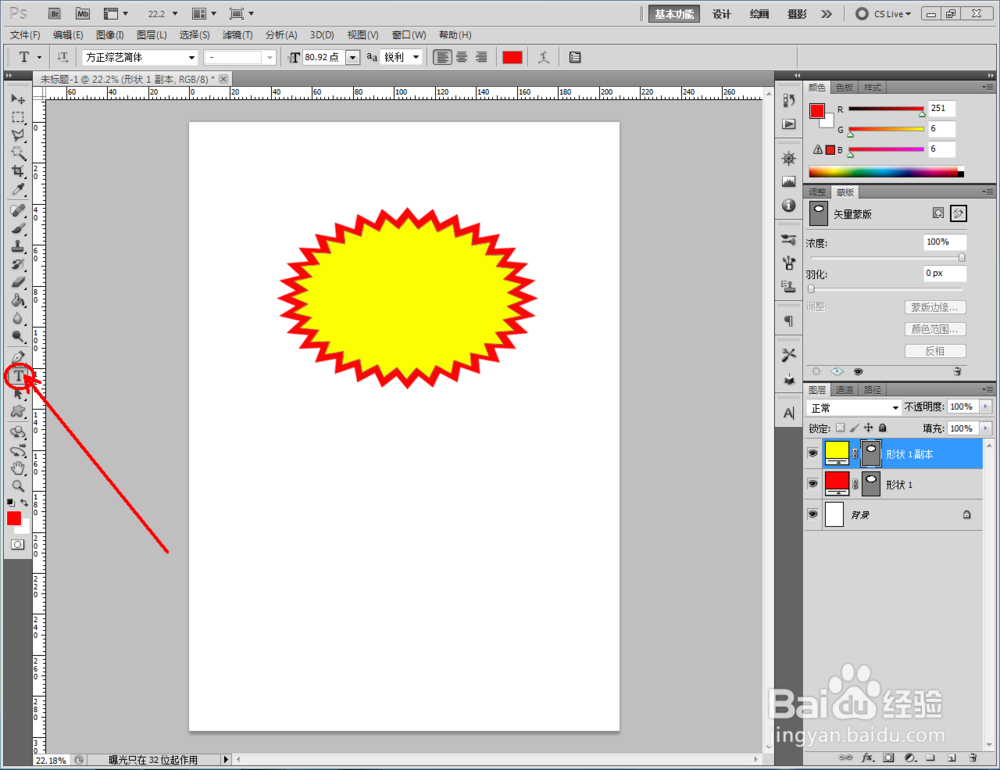Toggle lock transparent pixels
This screenshot has width=1000, height=770.
click(x=841, y=428)
